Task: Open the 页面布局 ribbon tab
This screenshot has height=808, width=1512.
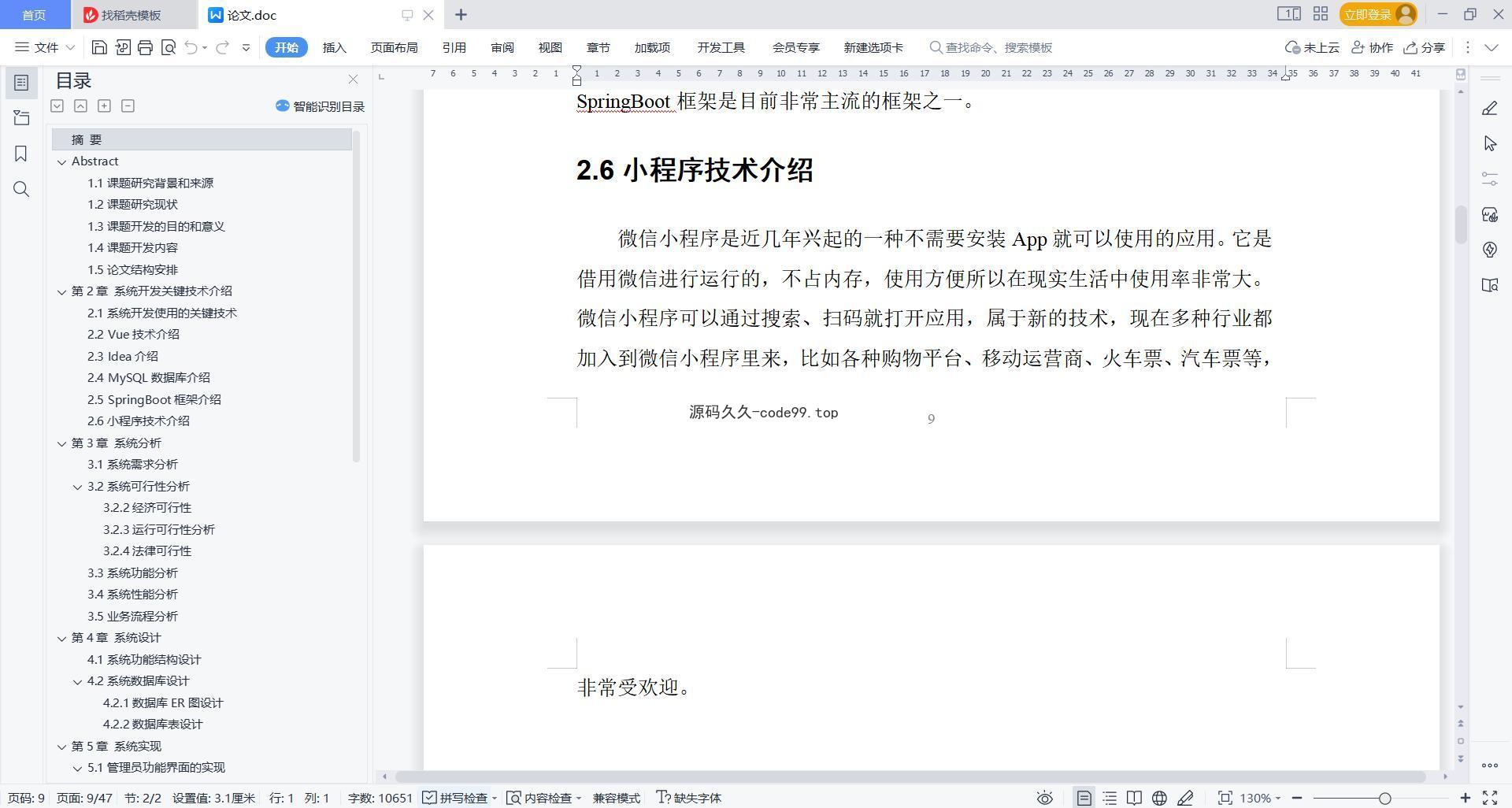Action: click(x=394, y=47)
